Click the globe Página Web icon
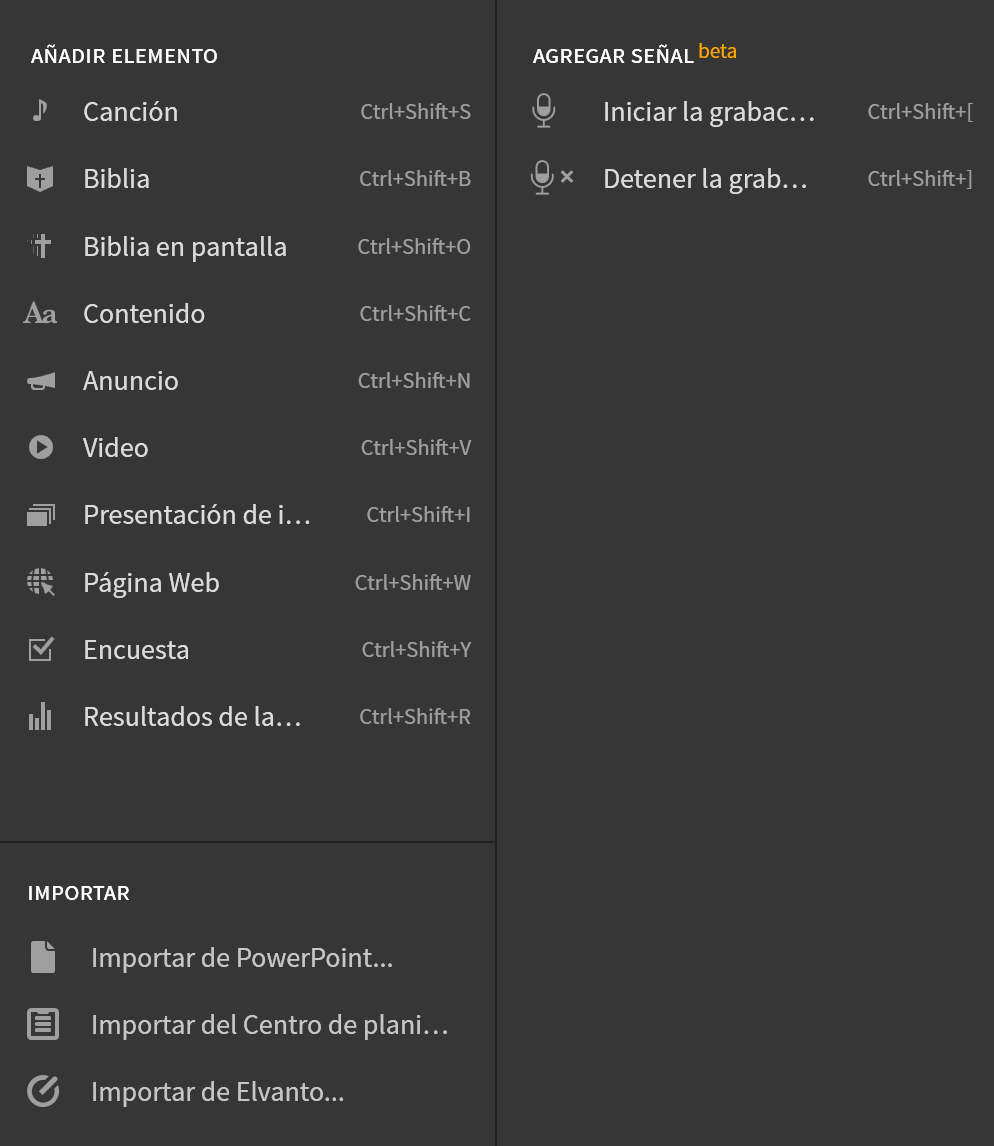This screenshot has height=1146, width=994. tap(41, 583)
